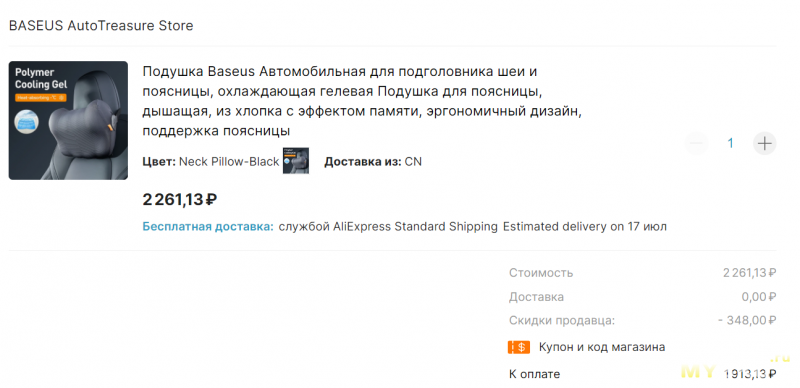Click the Скидки продавца -348,00 ₽ value
This screenshot has width=800, height=388.
(x=747, y=321)
